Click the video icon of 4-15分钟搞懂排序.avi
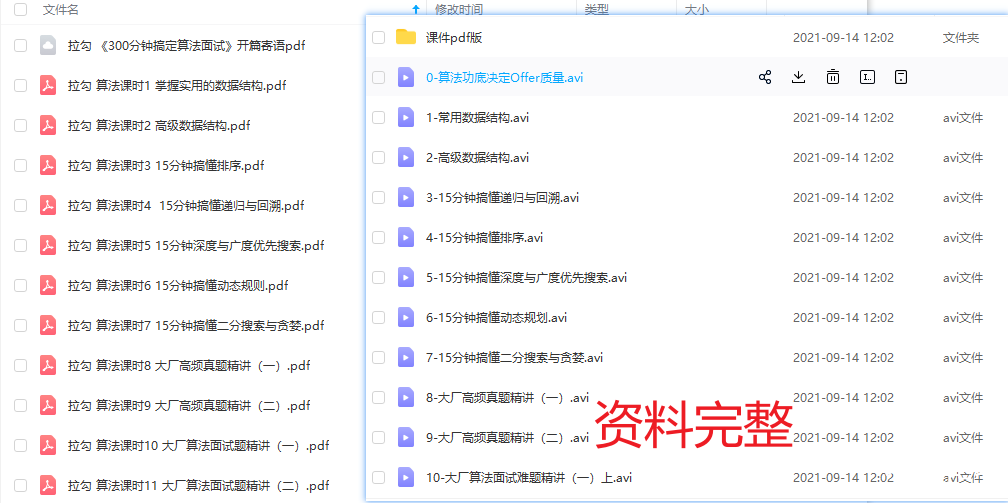The image size is (1008, 503). (406, 237)
